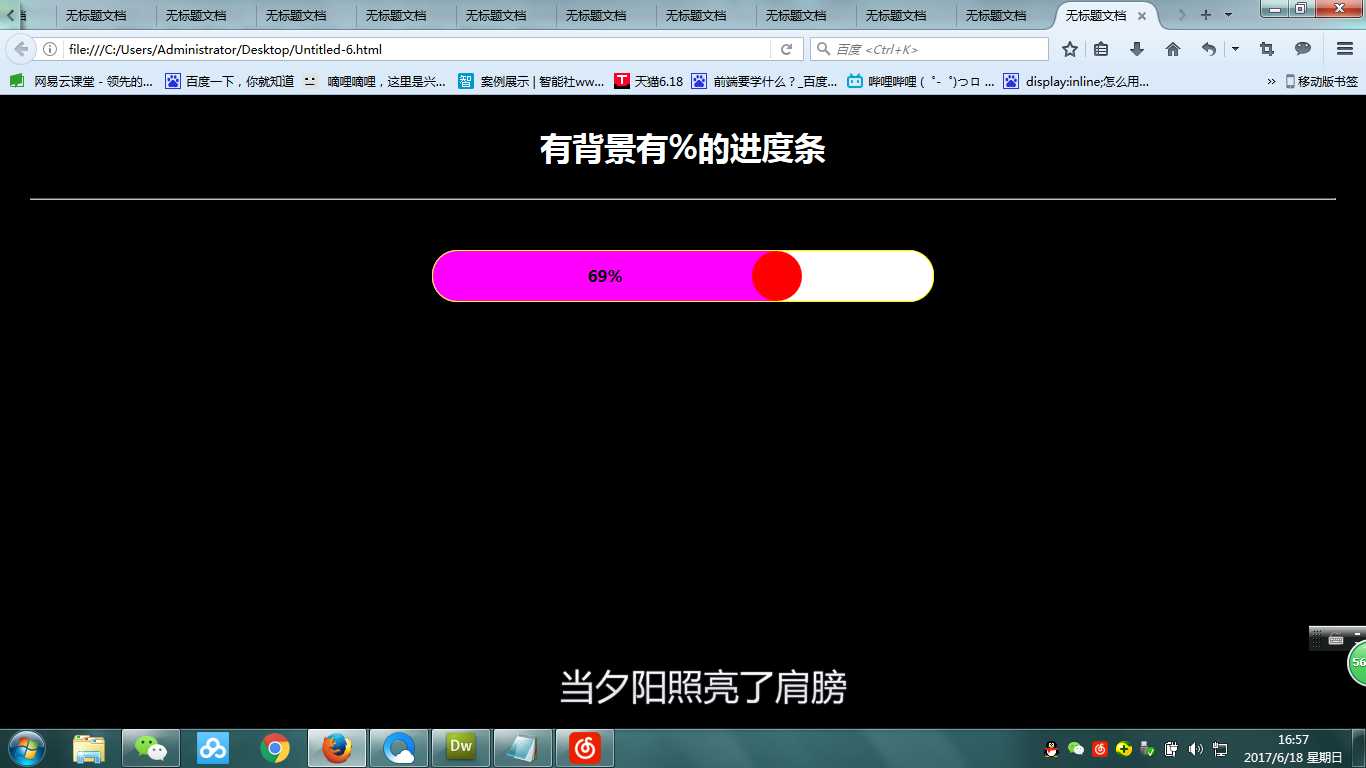Click the magenta filled part of progress bar

coord(592,276)
